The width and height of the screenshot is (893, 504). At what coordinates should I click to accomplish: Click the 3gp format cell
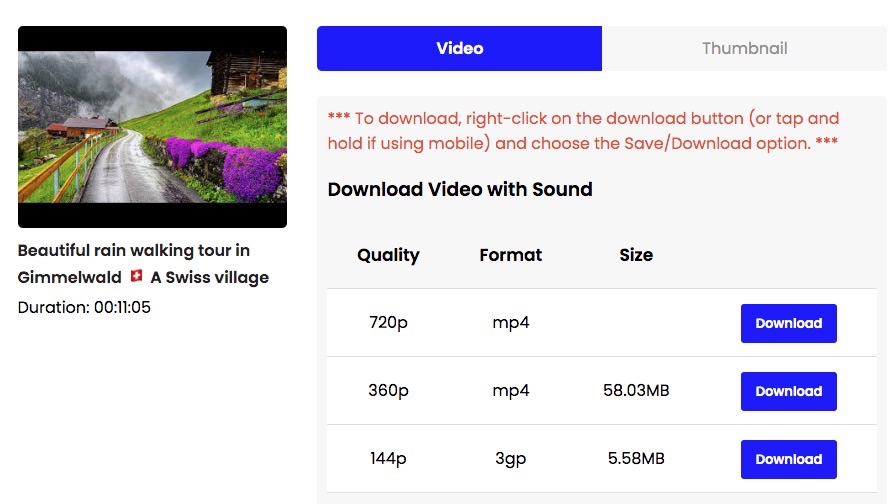pos(510,459)
